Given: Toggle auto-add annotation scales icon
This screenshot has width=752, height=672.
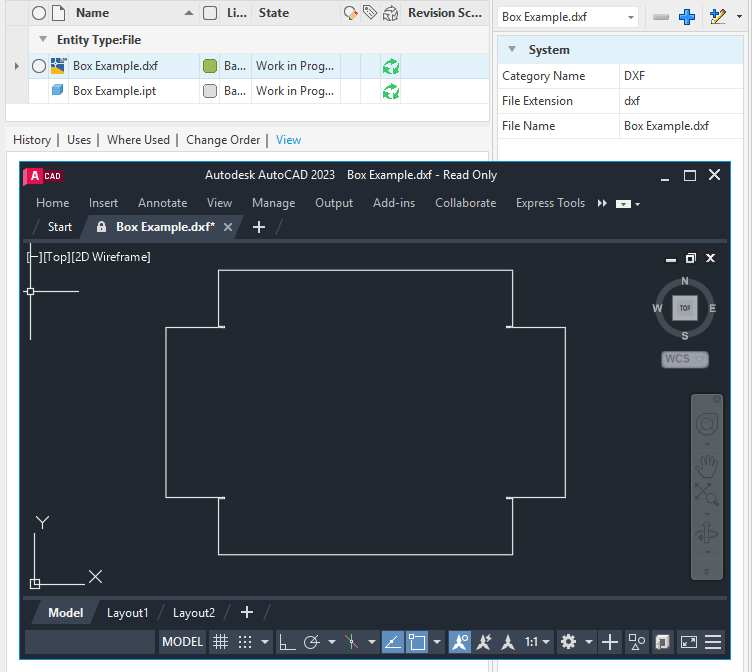Looking at the screenshot, I should click(483, 642).
